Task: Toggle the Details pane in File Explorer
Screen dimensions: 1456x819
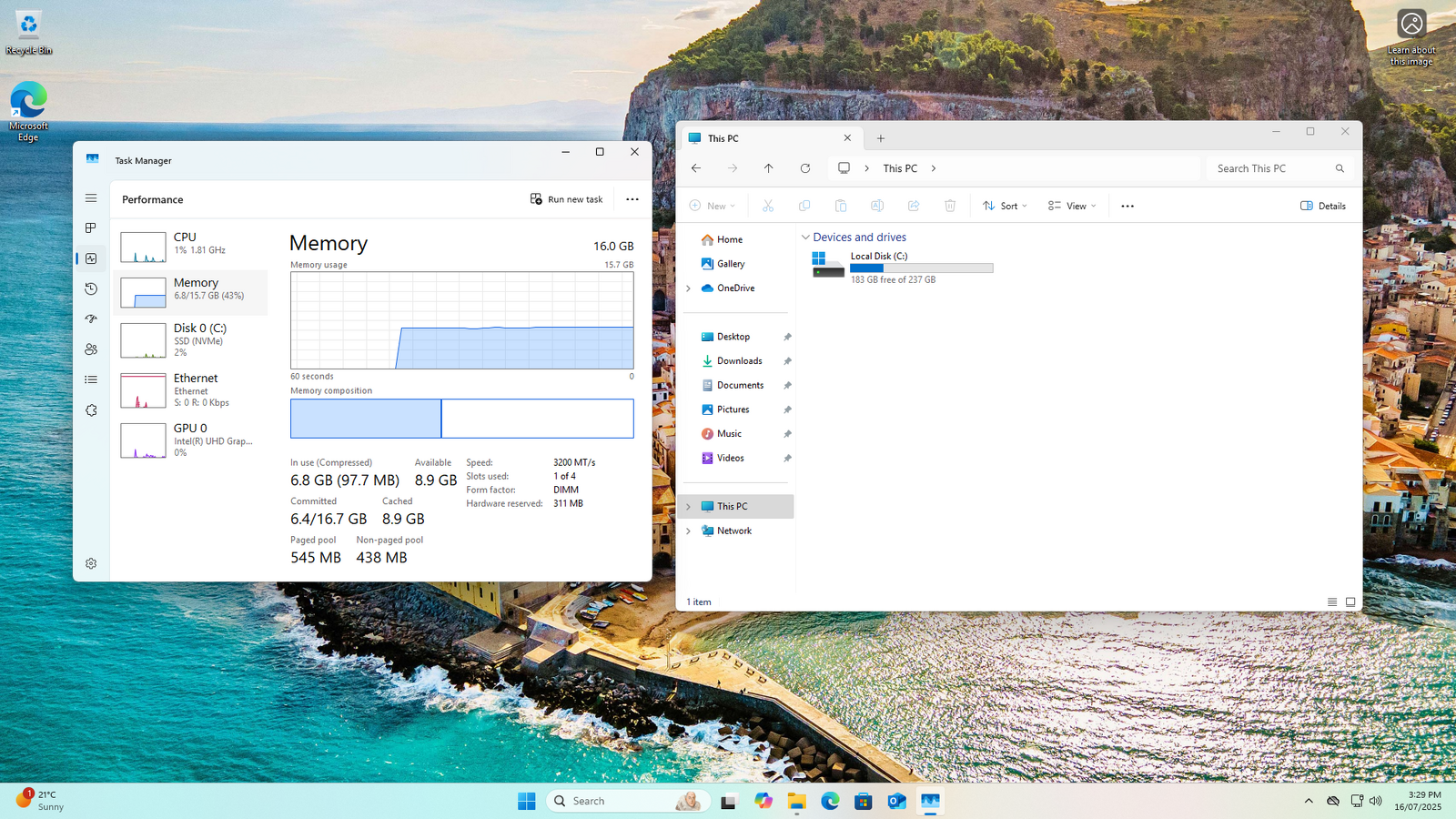Action: [1323, 206]
